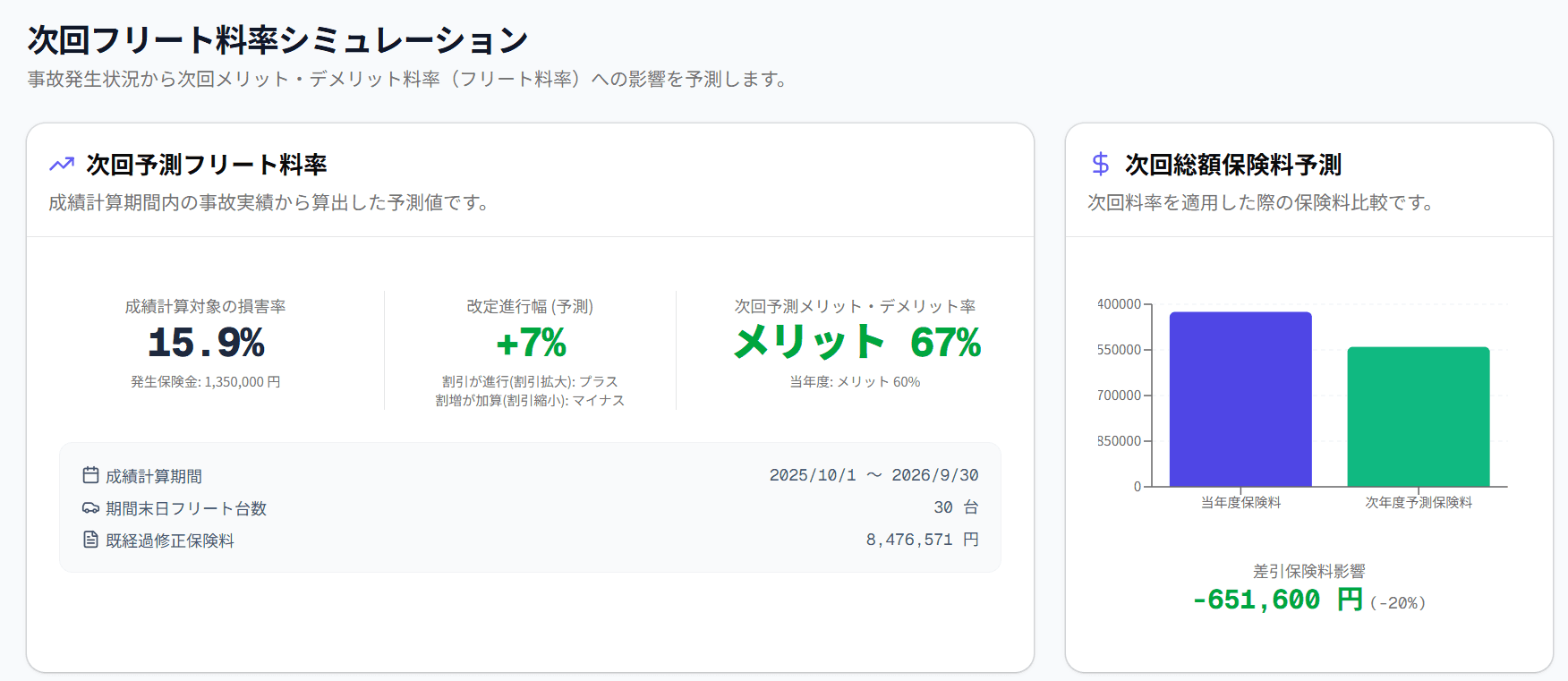
Task: Click the (-20%) percentage text
Action: point(1398,603)
